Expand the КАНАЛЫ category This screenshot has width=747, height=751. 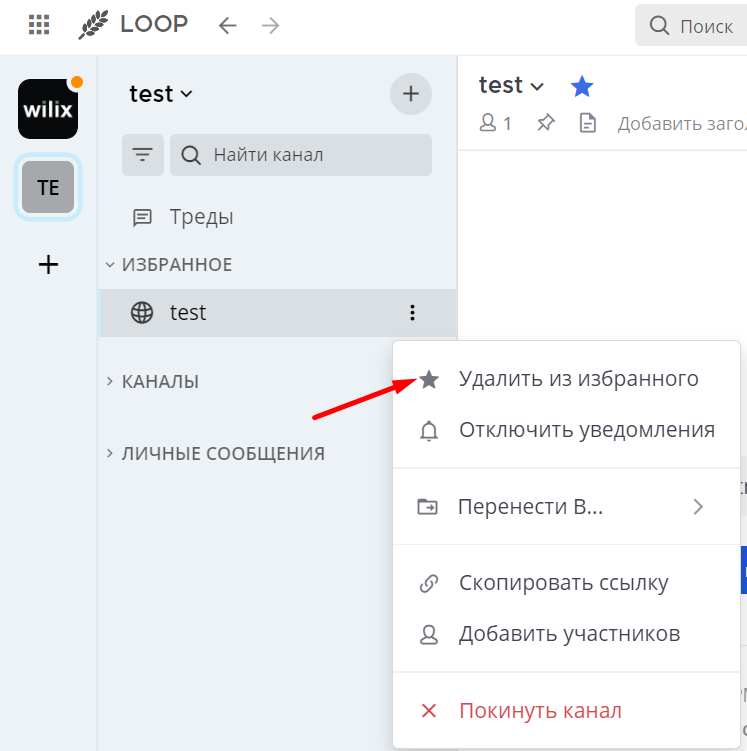pos(152,382)
